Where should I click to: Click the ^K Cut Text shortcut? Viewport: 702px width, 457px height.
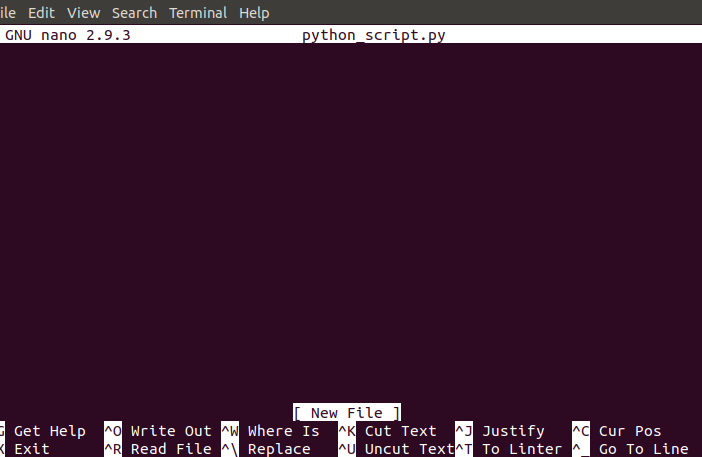coord(387,431)
